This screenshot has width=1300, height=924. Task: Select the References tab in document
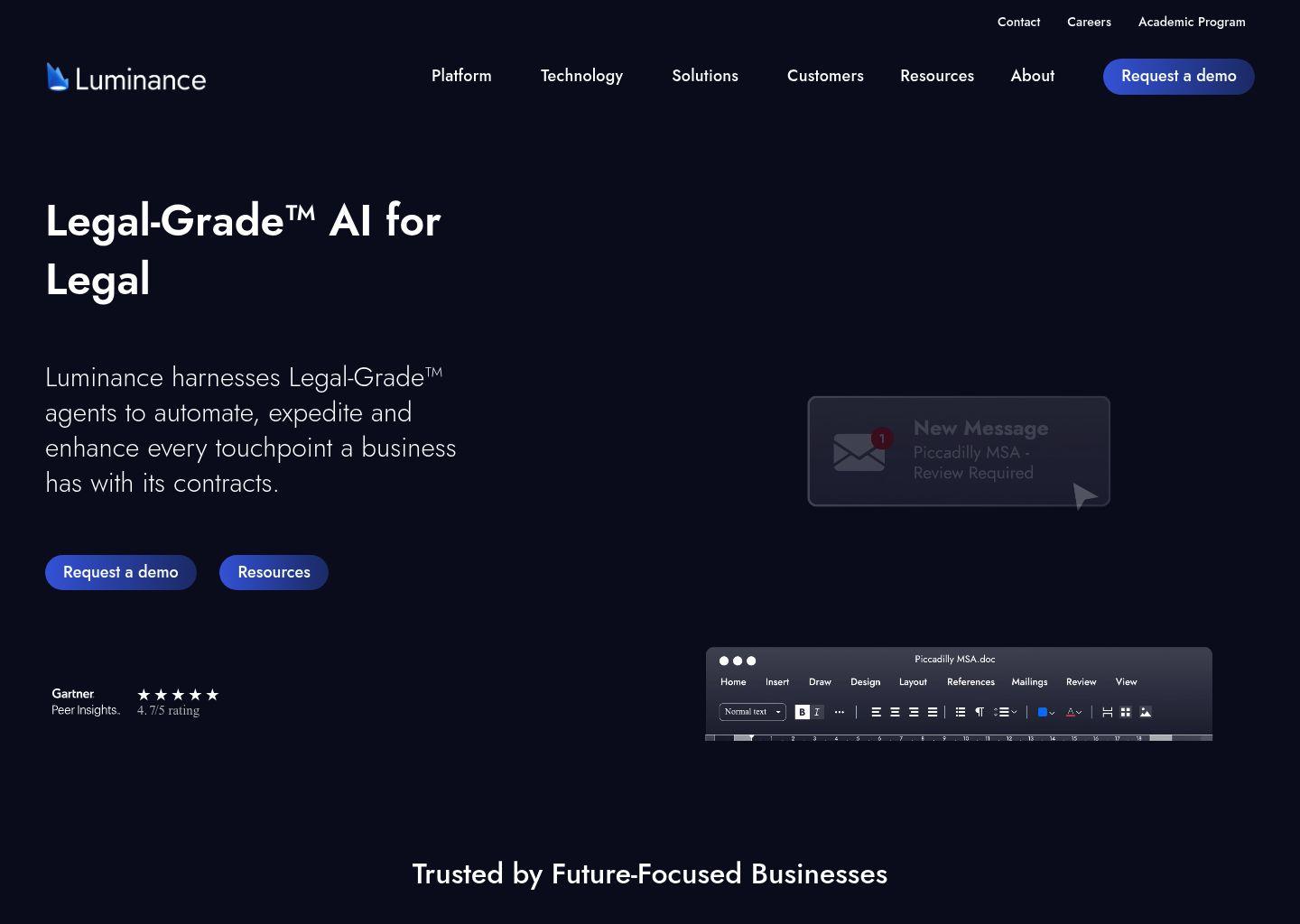pos(970,682)
